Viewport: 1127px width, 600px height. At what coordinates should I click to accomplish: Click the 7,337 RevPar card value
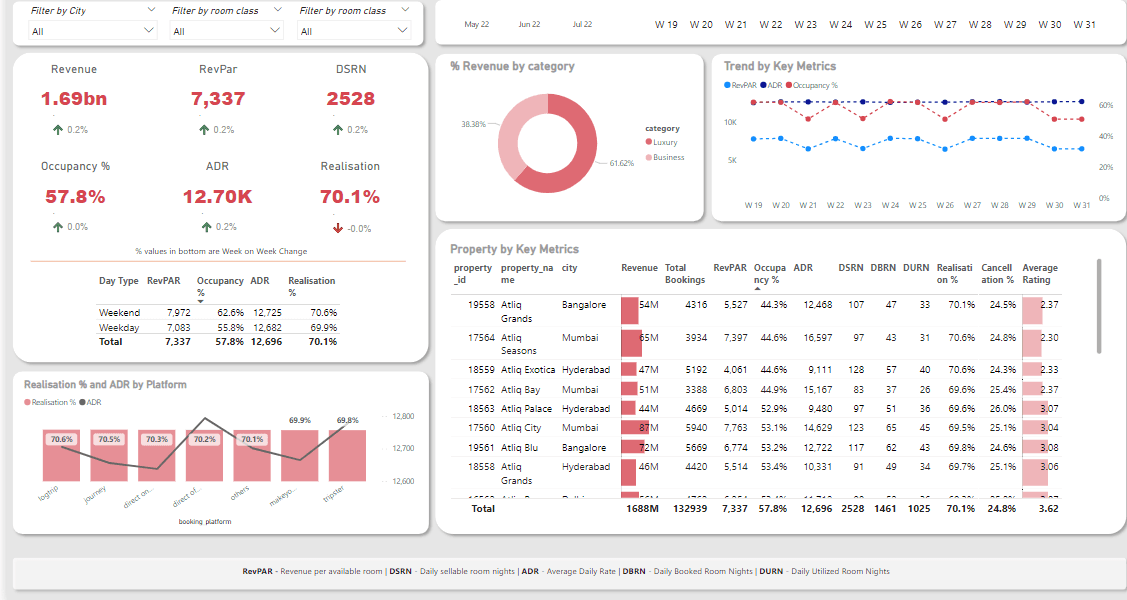tap(218, 99)
